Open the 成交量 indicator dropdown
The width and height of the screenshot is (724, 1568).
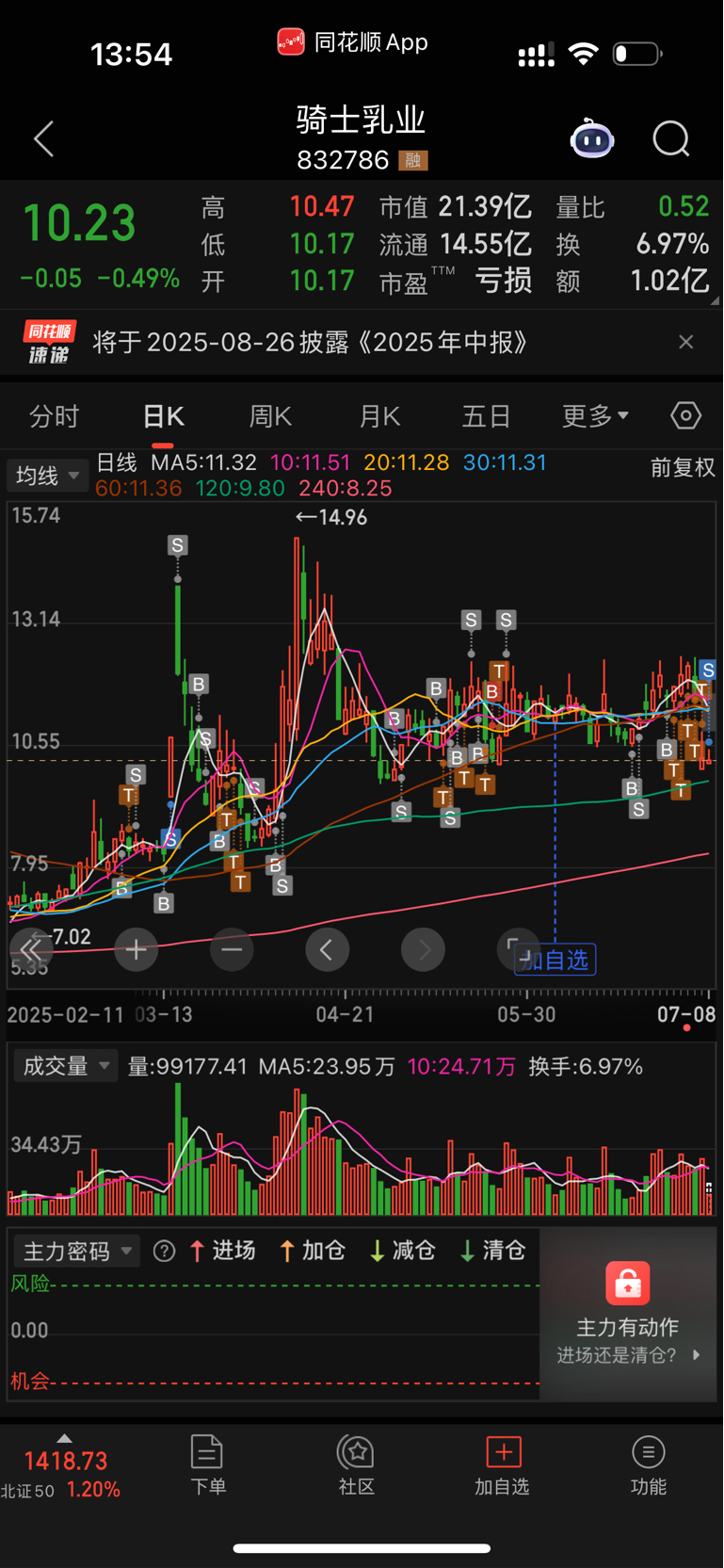(x=65, y=1066)
